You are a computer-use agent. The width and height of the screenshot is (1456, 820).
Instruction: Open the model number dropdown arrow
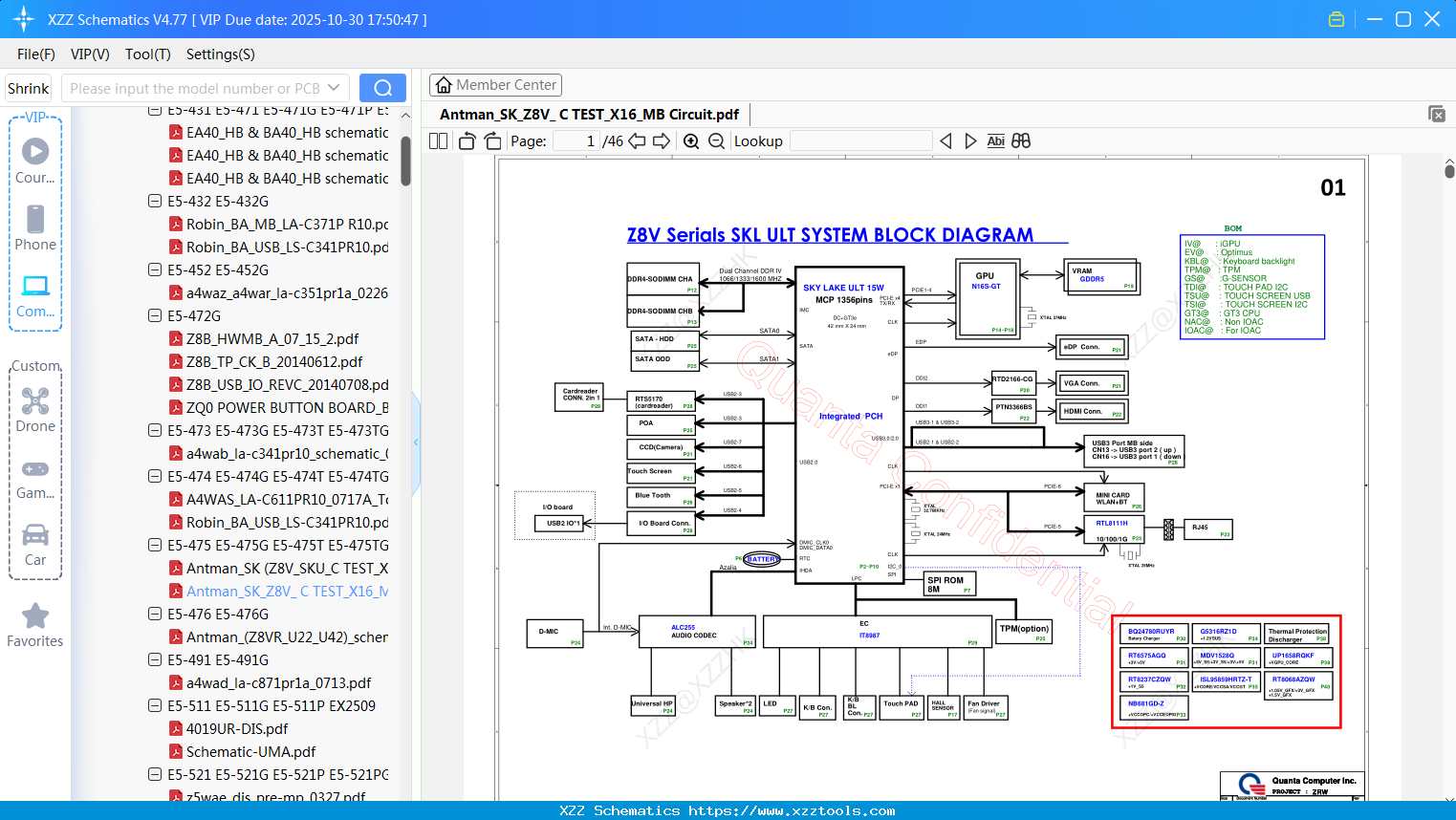[x=334, y=88]
